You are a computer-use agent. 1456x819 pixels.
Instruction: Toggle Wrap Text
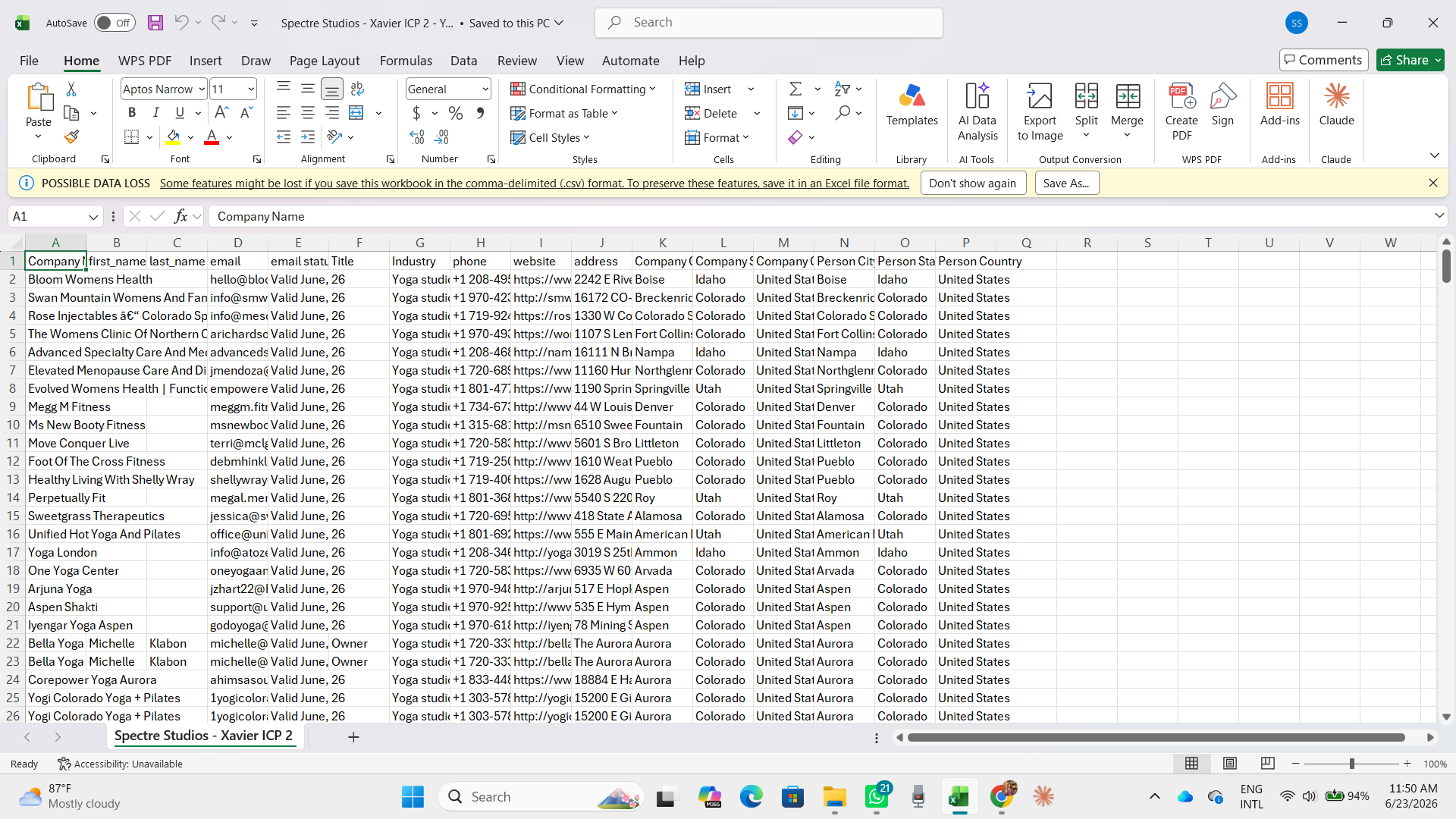(x=357, y=89)
